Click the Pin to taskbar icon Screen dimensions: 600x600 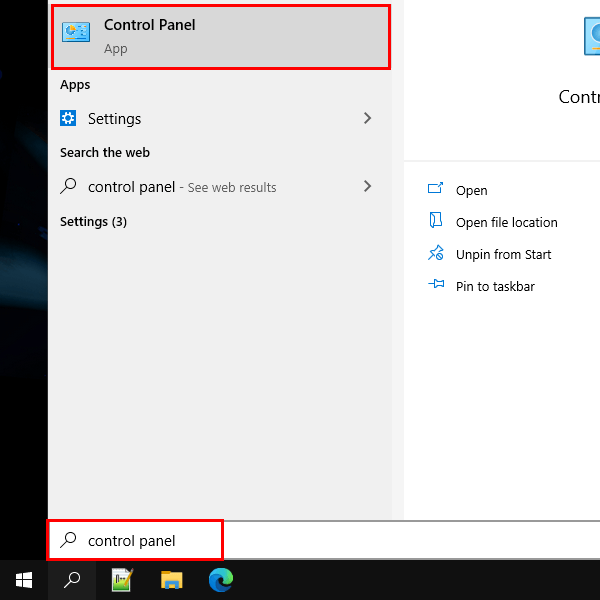(x=436, y=284)
